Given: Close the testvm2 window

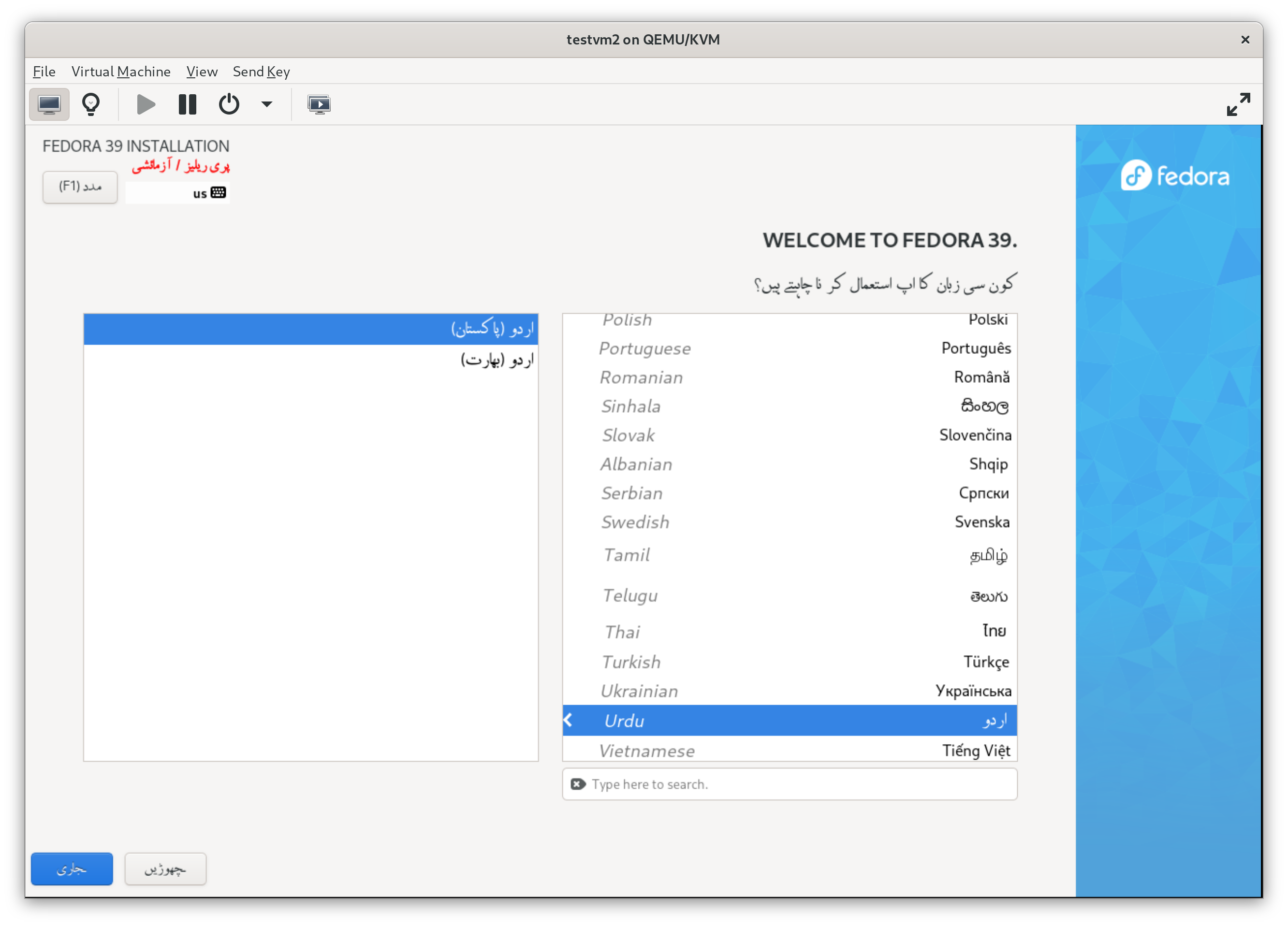Looking at the screenshot, I should [1245, 40].
